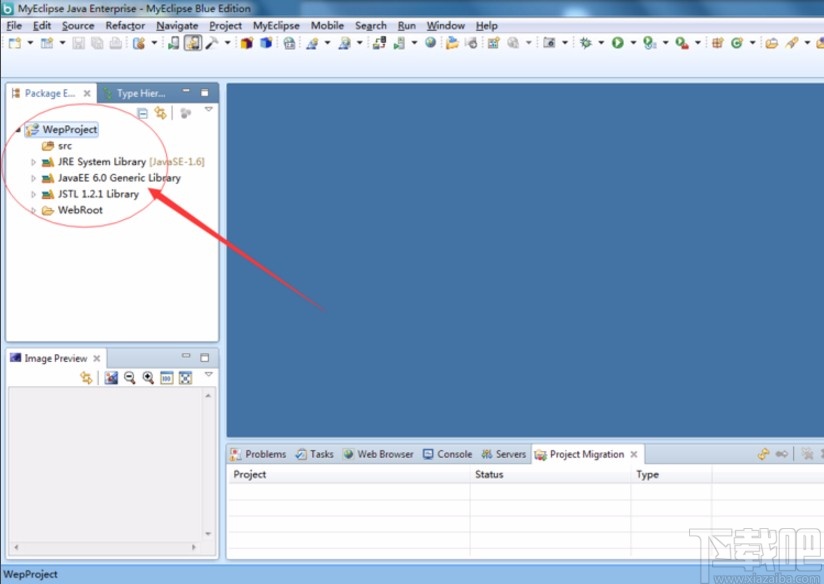Screen dimensions: 824x584
Task: Switch to the Servers tab
Action: click(x=503, y=454)
